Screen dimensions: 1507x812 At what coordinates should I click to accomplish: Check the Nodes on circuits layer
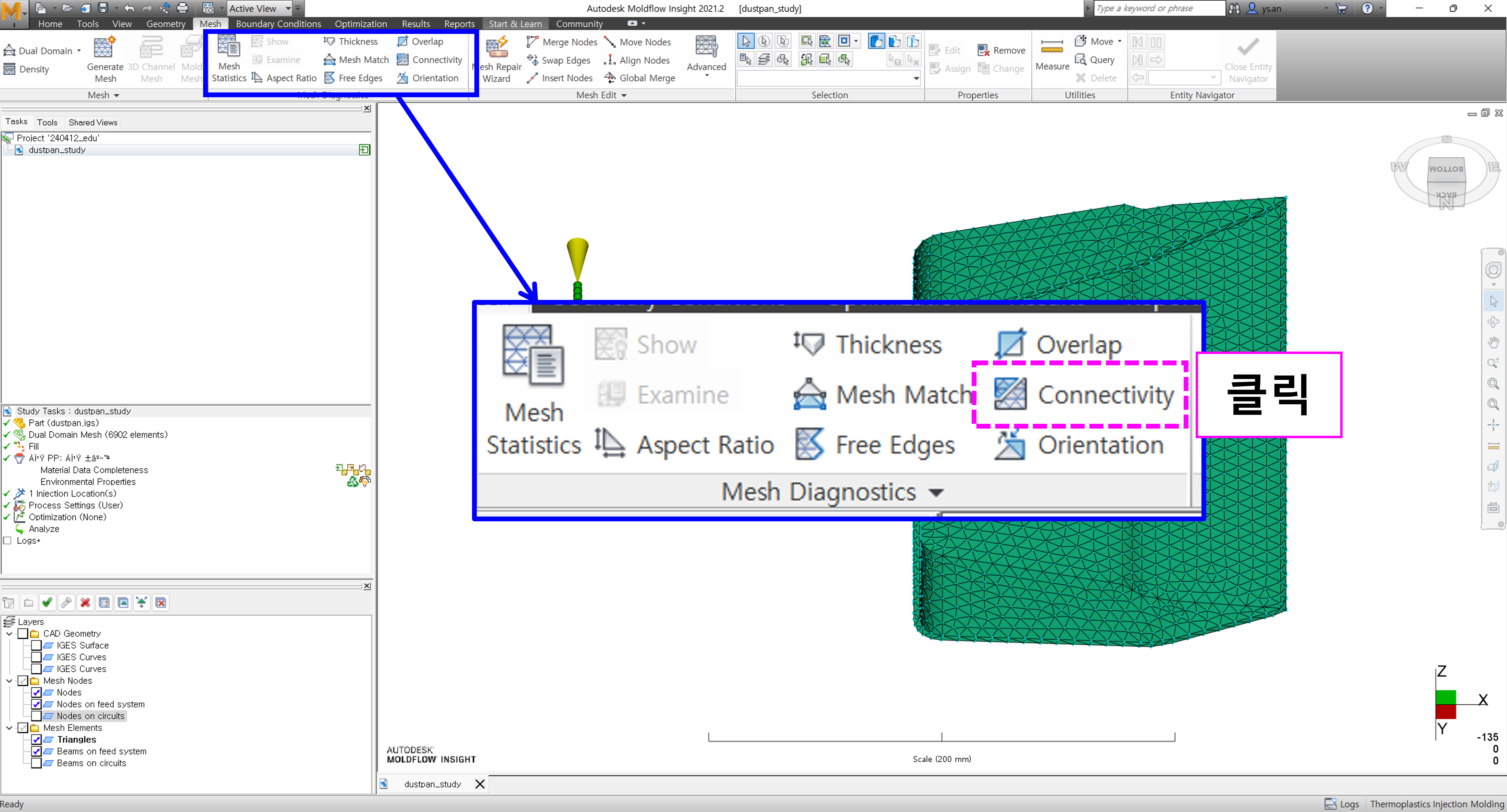(x=36, y=716)
